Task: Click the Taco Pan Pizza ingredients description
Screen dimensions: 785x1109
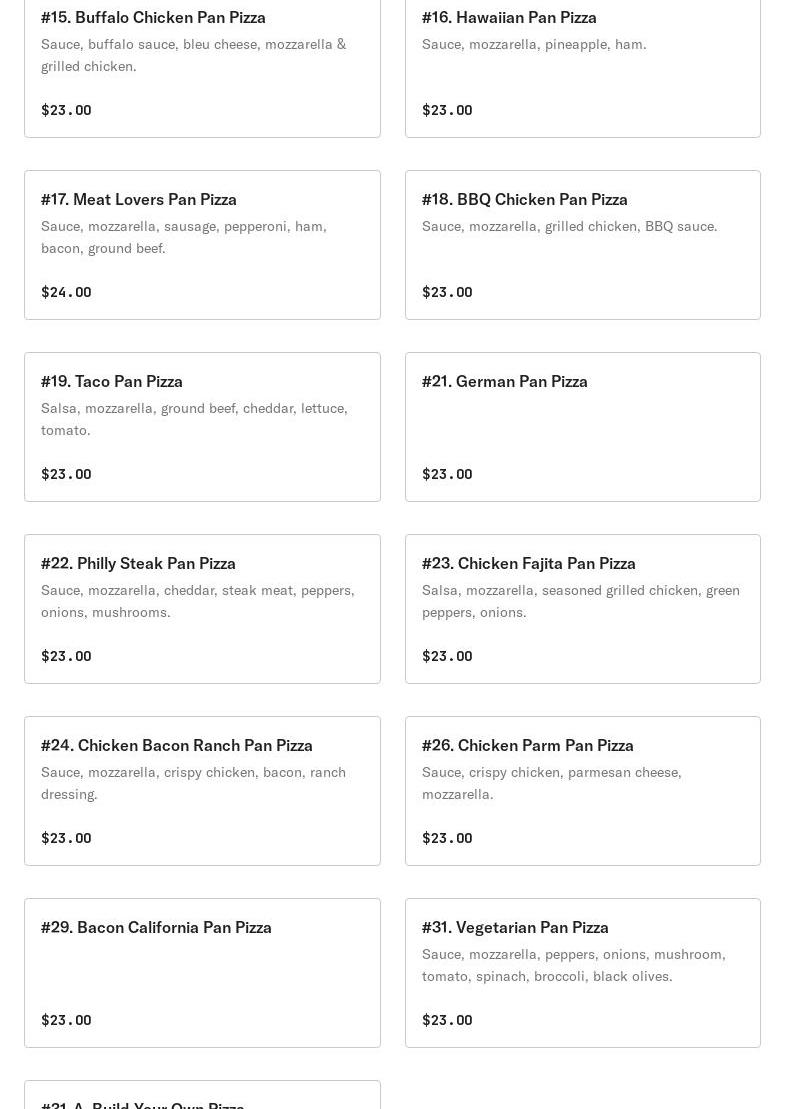Action: (x=194, y=419)
